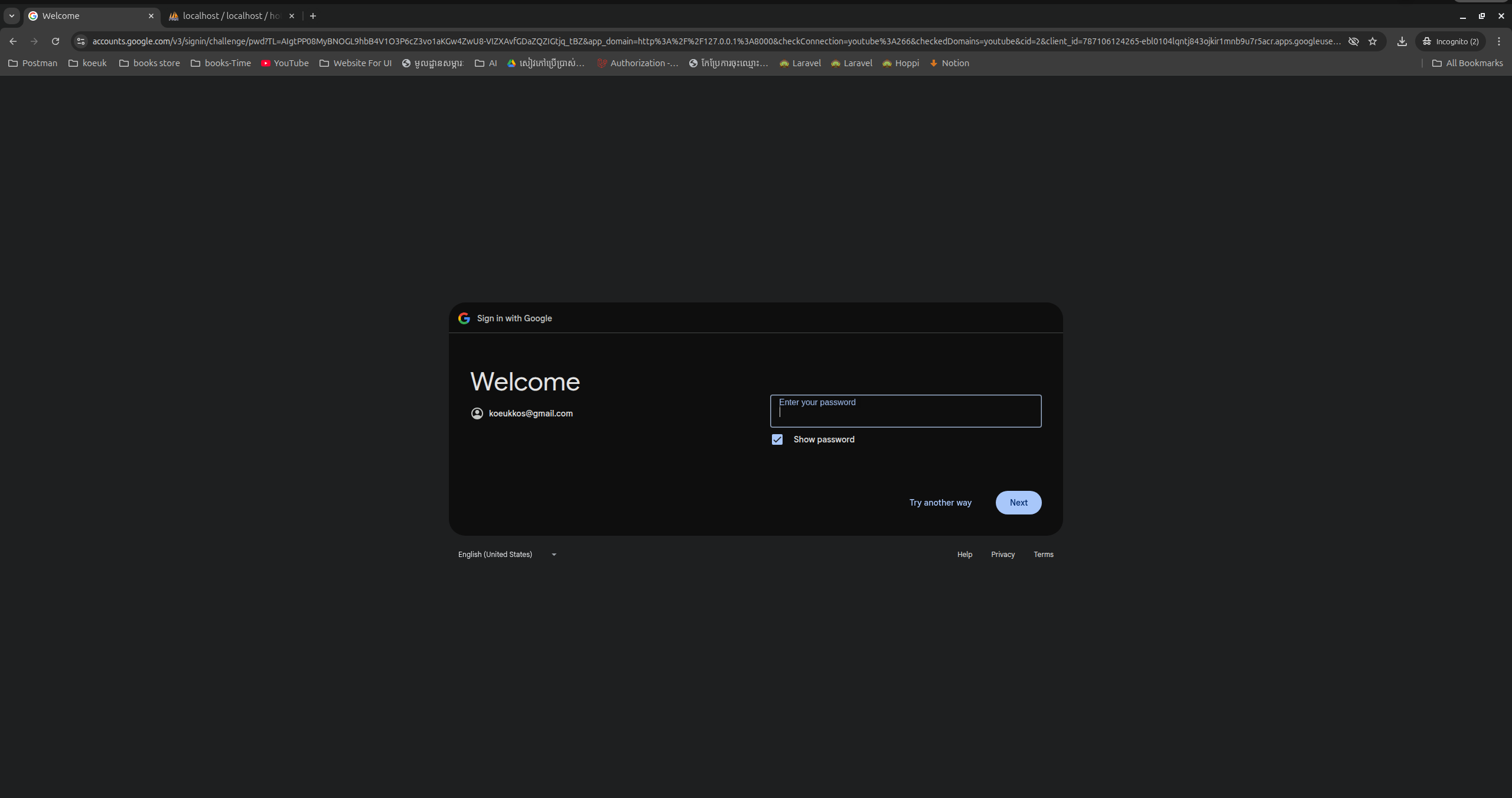The height and width of the screenshot is (798, 1512).
Task: Open the books-Time bookmark folder
Action: click(221, 63)
